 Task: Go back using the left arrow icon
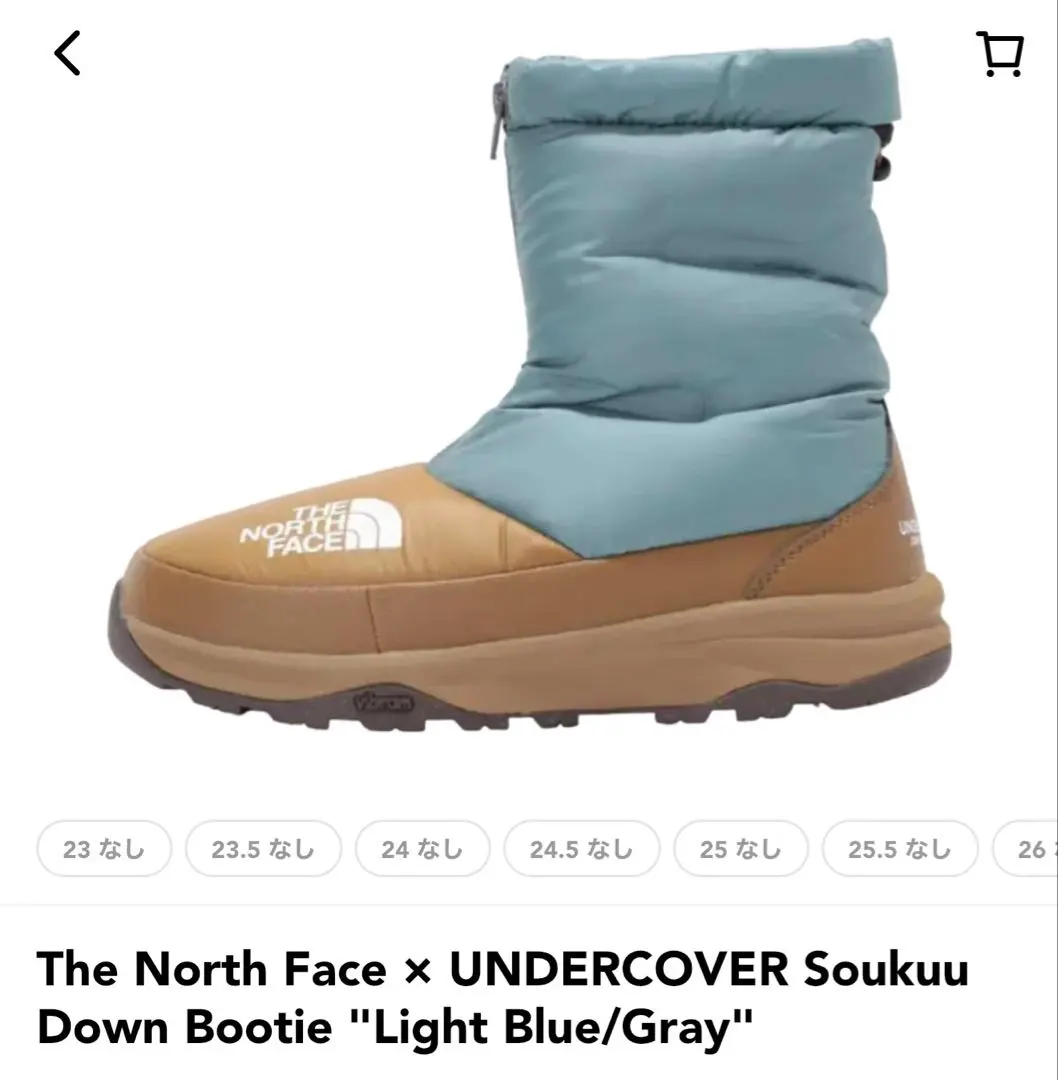(67, 53)
